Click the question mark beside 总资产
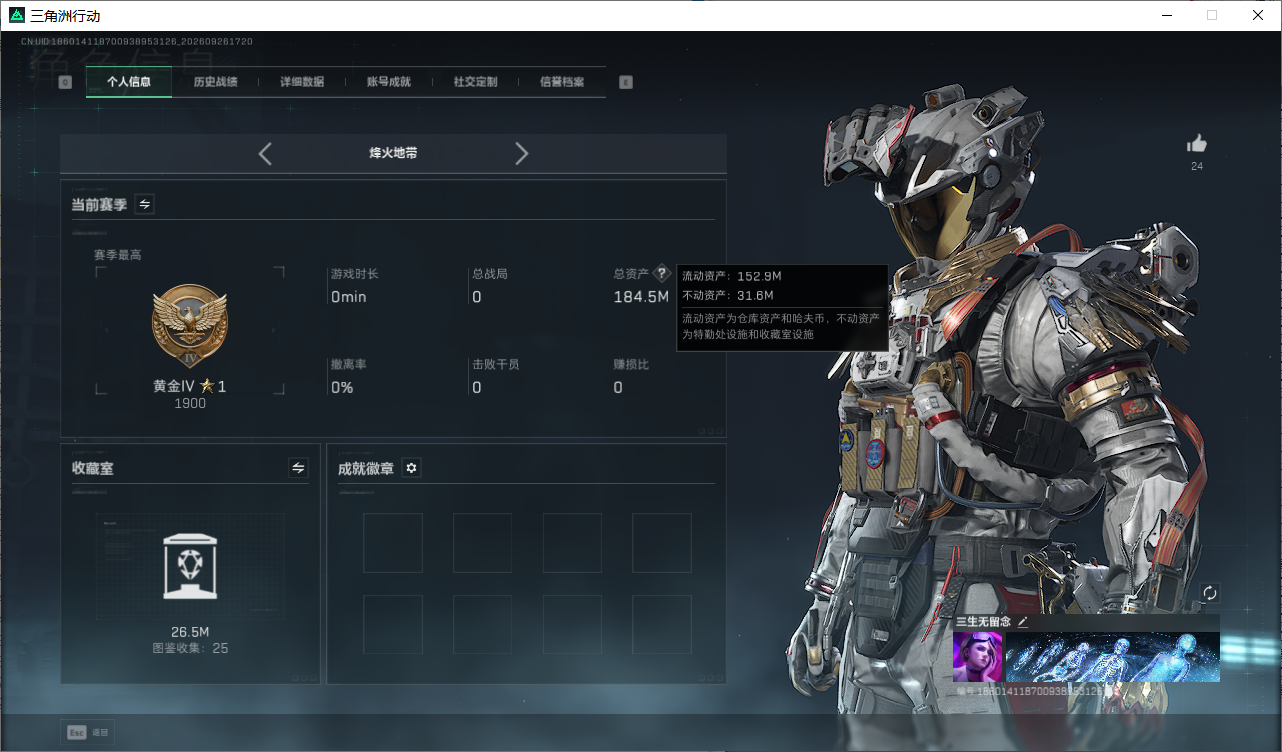Viewport: 1282px width, 752px height. click(661, 274)
